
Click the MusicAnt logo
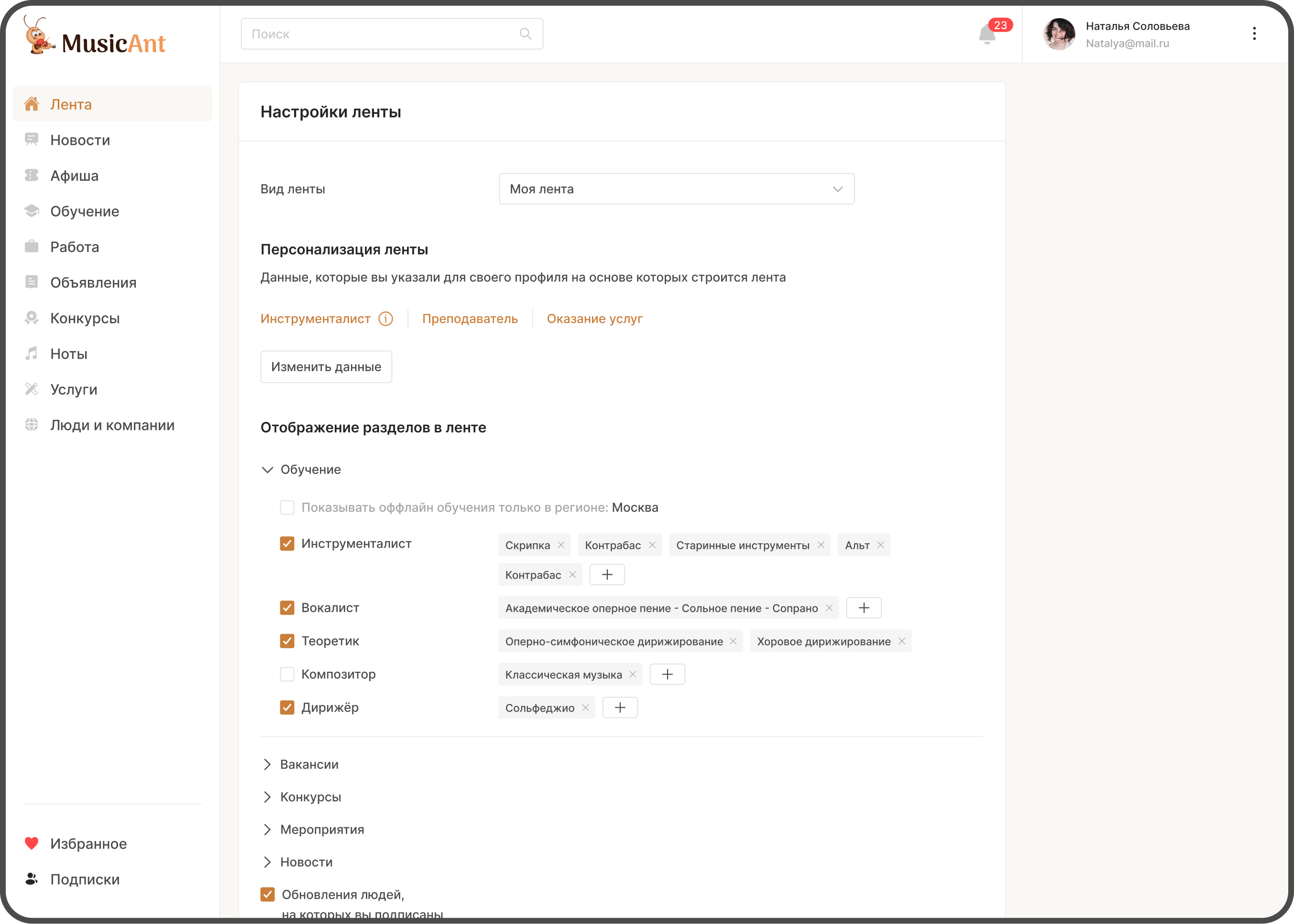(x=95, y=38)
